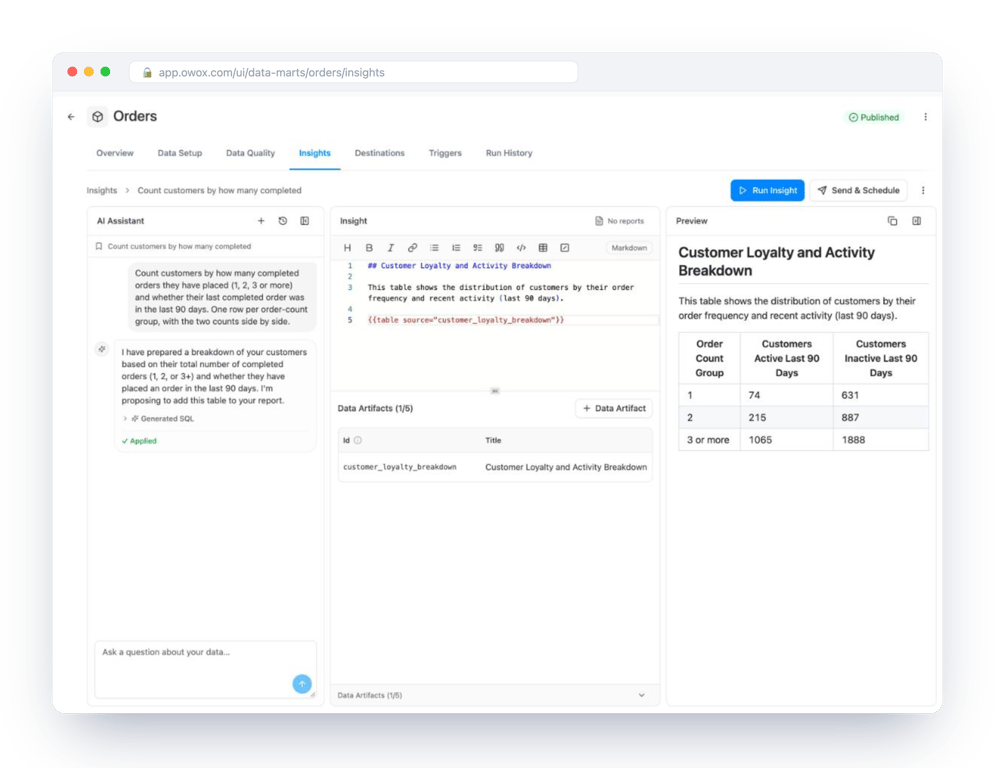The height and width of the screenshot is (768, 995).
Task: Open AI Assistant chat history icon
Action: coord(283,221)
